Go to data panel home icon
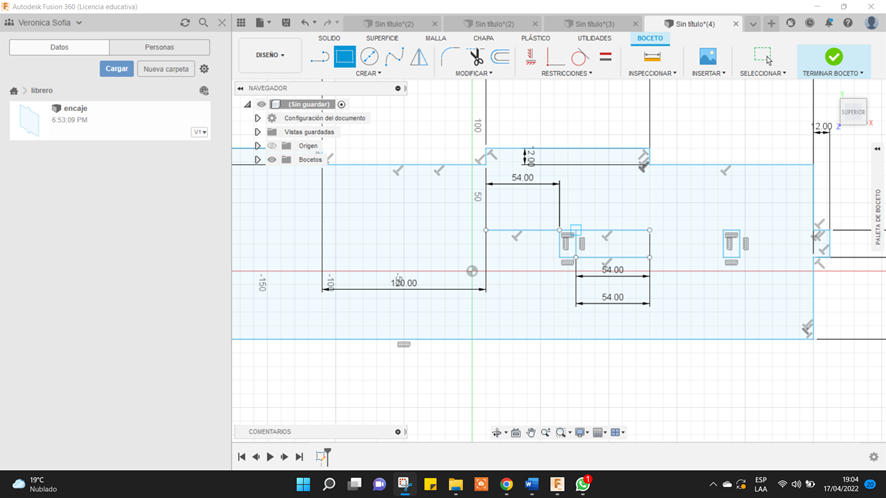Viewport: 886px width, 498px height. click(x=14, y=90)
